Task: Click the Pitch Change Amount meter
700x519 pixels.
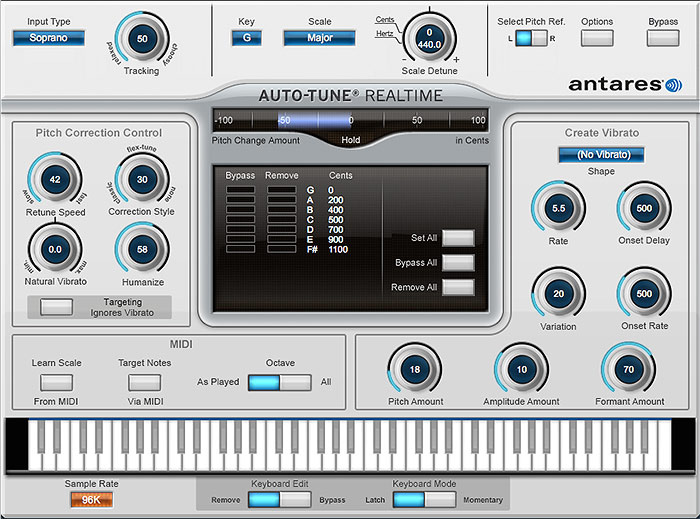Action: (x=350, y=120)
